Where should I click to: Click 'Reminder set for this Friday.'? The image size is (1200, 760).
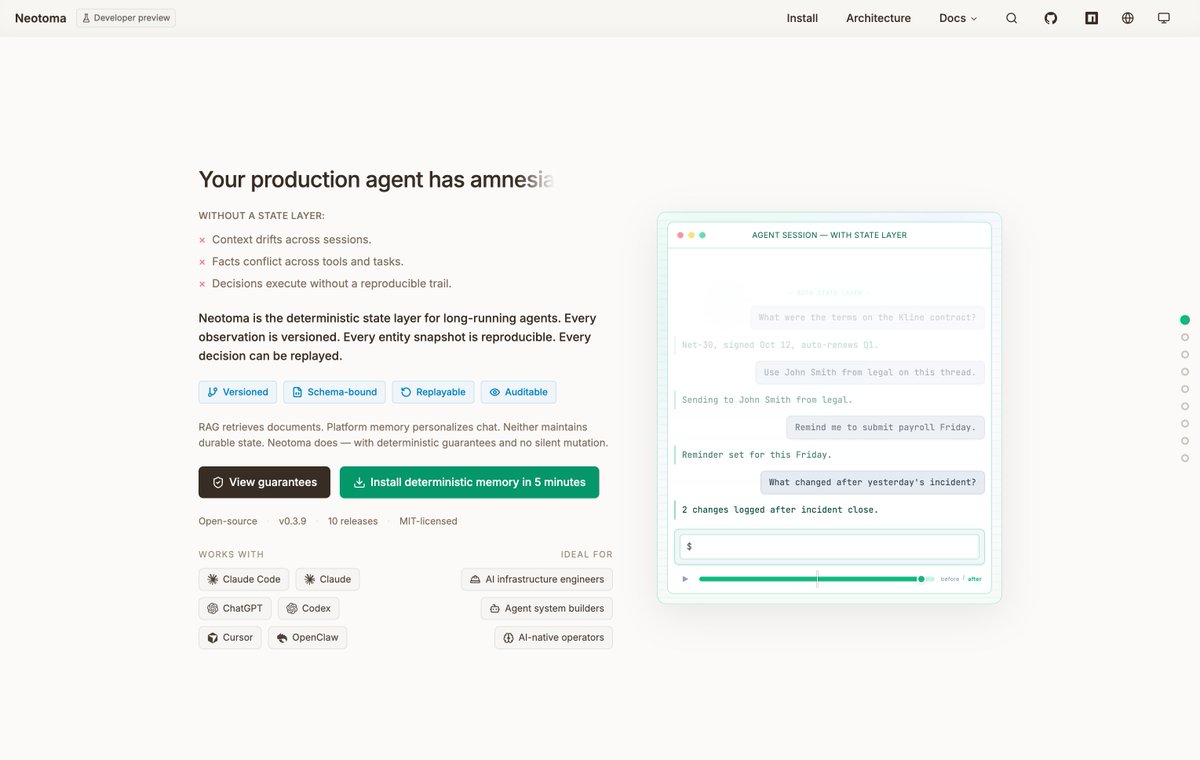(x=756, y=455)
